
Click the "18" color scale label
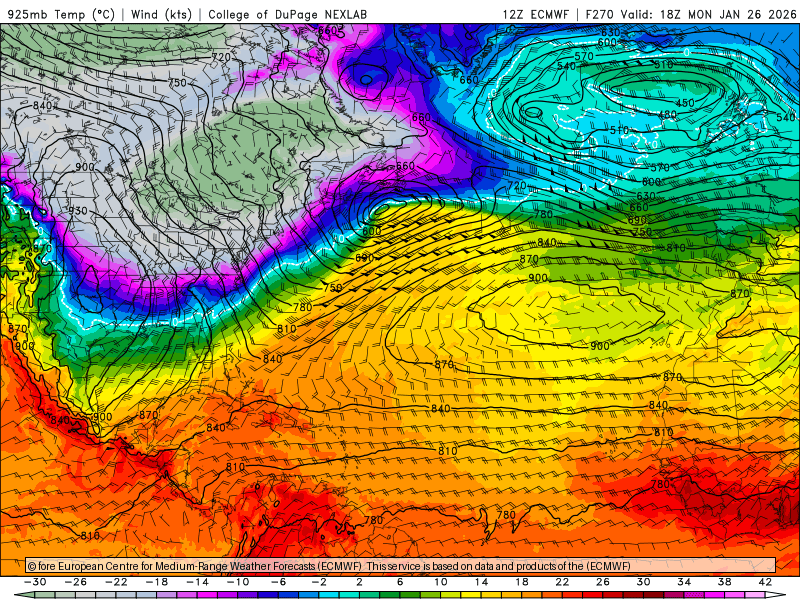521,582
